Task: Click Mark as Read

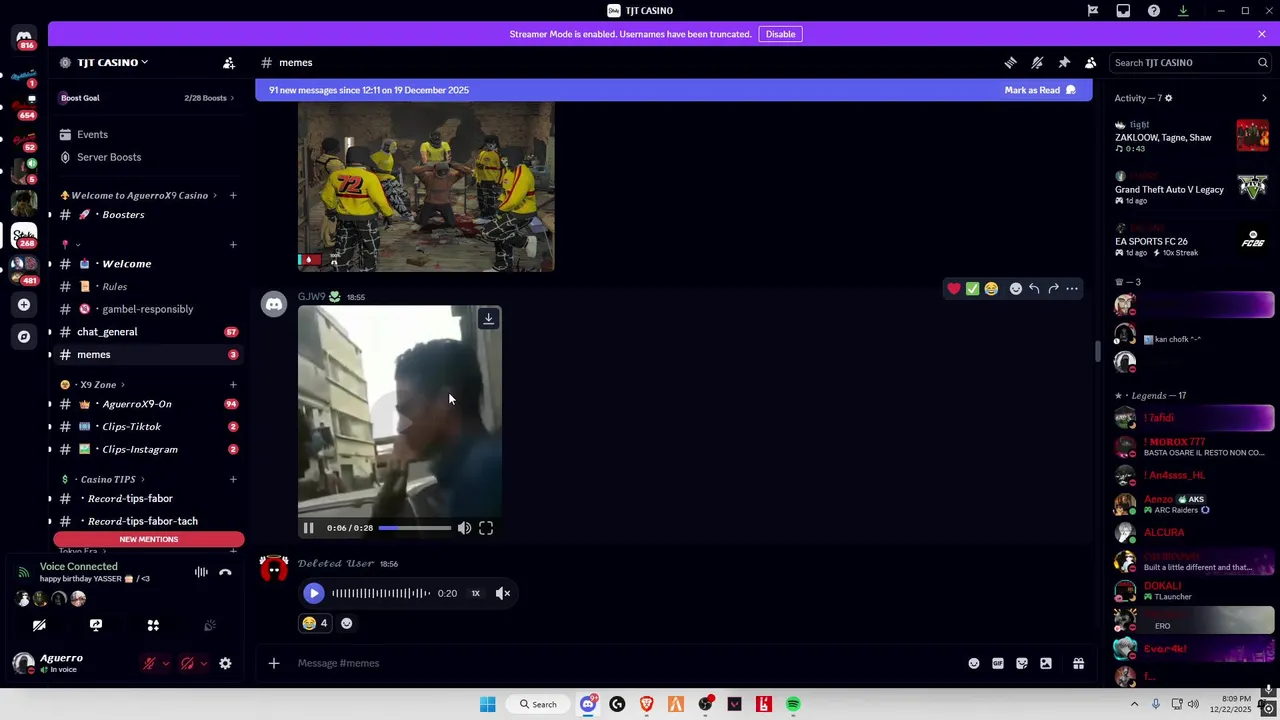Action: [1040, 90]
